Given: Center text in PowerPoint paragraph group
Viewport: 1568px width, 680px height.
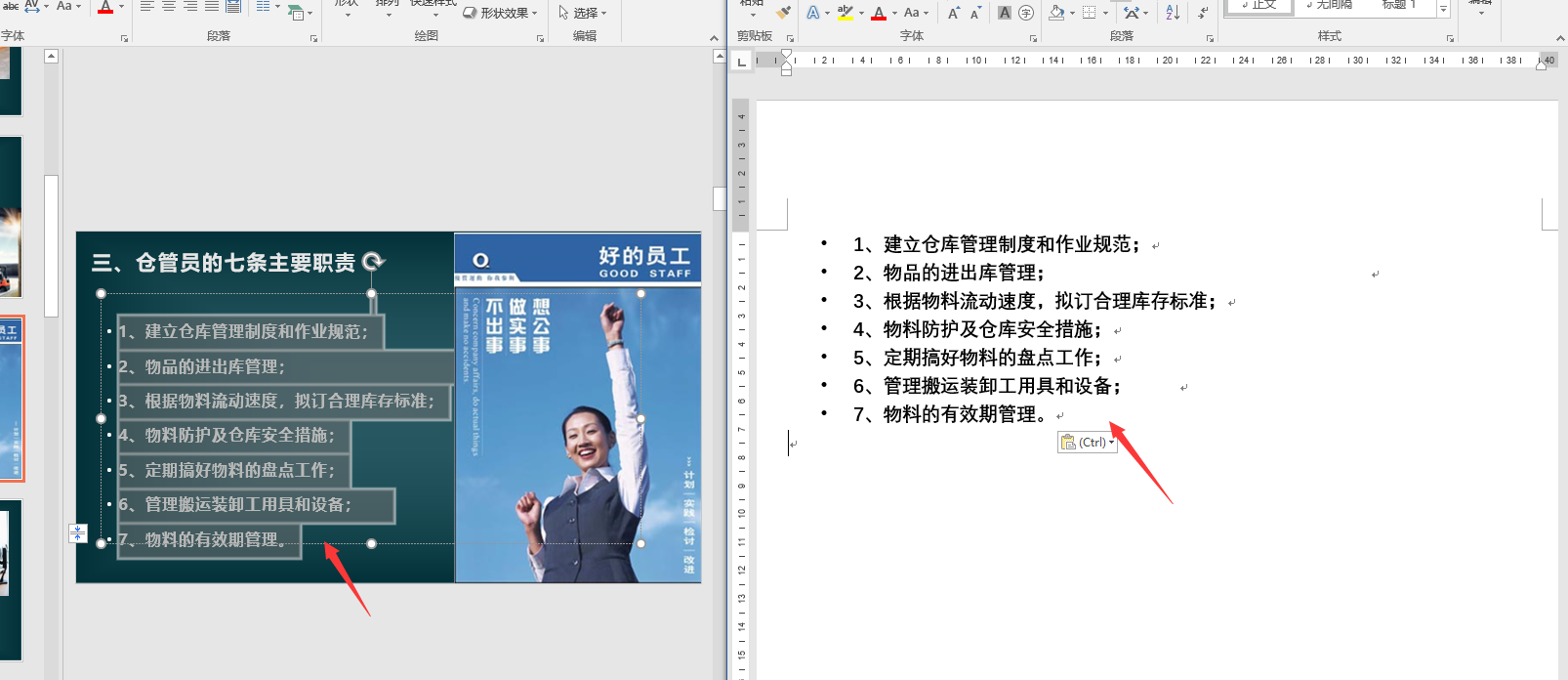Looking at the screenshot, I should pos(169,6).
